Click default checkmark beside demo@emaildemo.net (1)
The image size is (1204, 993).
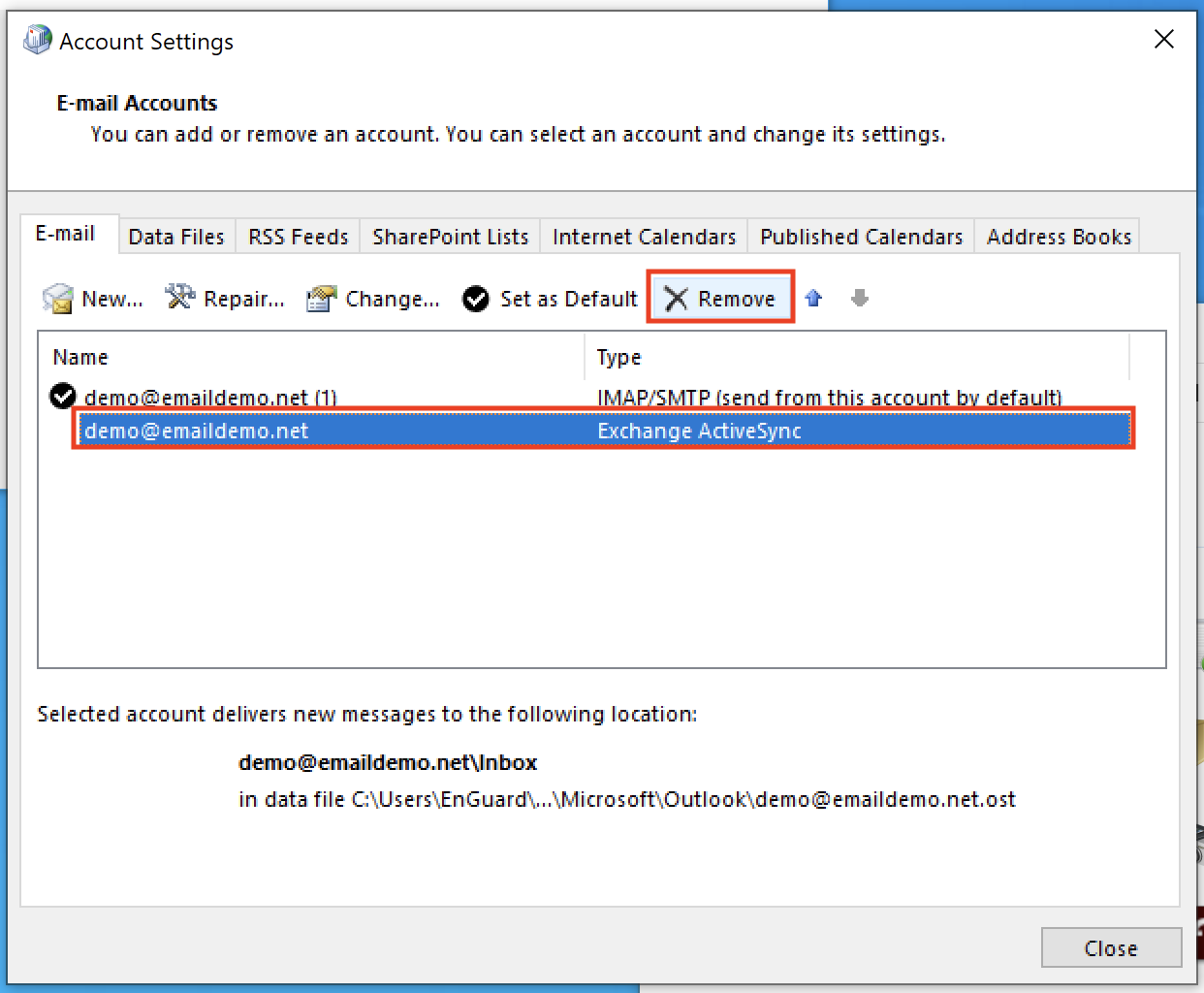[63, 396]
